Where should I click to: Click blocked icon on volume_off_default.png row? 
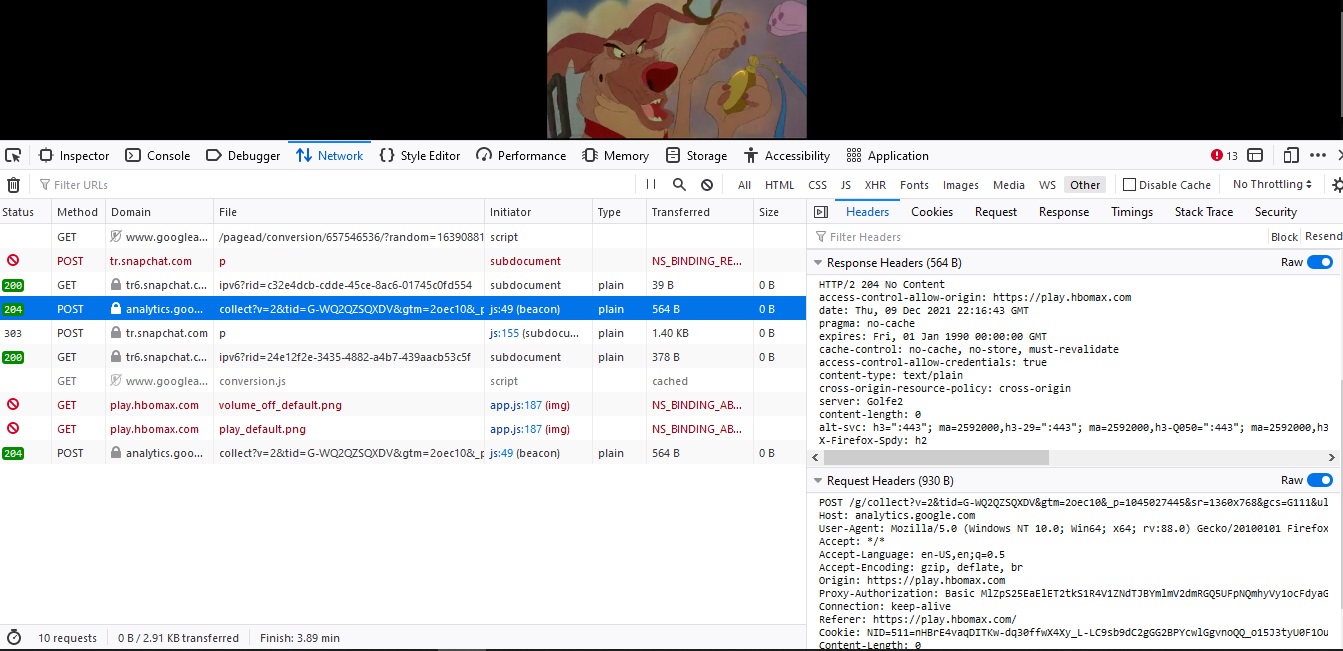(13, 405)
